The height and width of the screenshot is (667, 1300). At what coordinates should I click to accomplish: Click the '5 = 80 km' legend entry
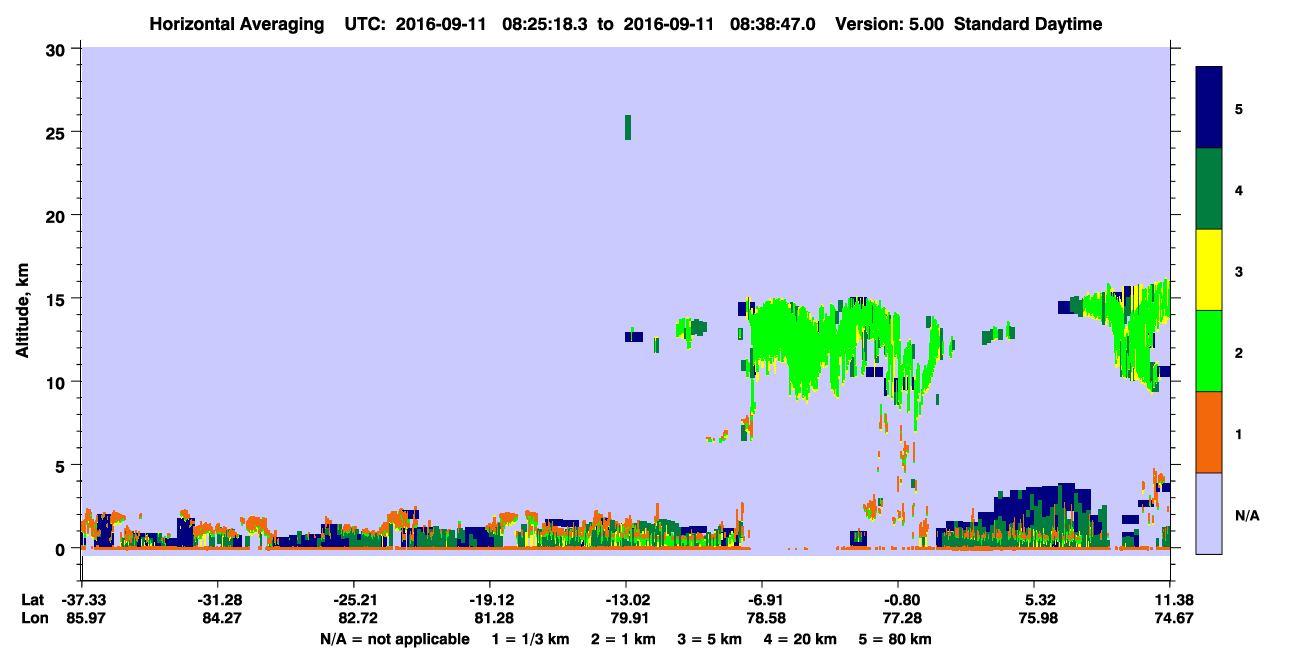(x=897, y=639)
